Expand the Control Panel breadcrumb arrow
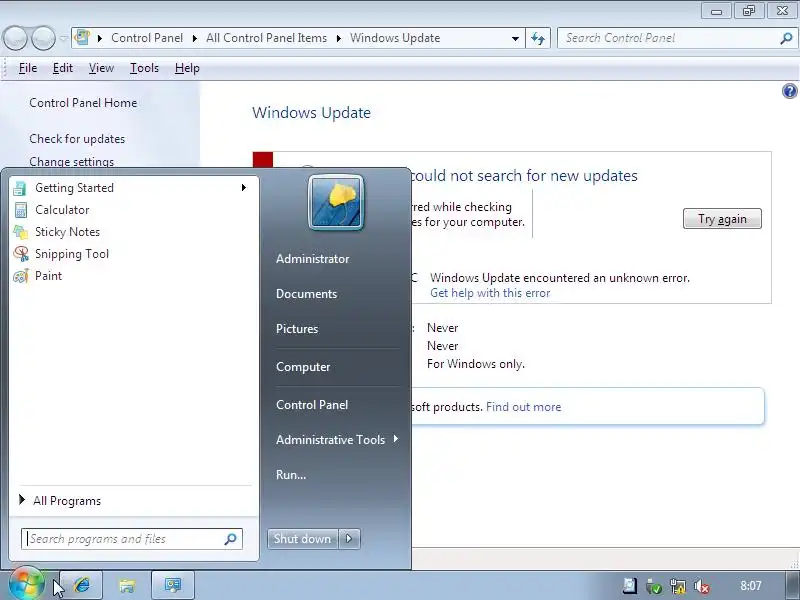 (x=194, y=38)
